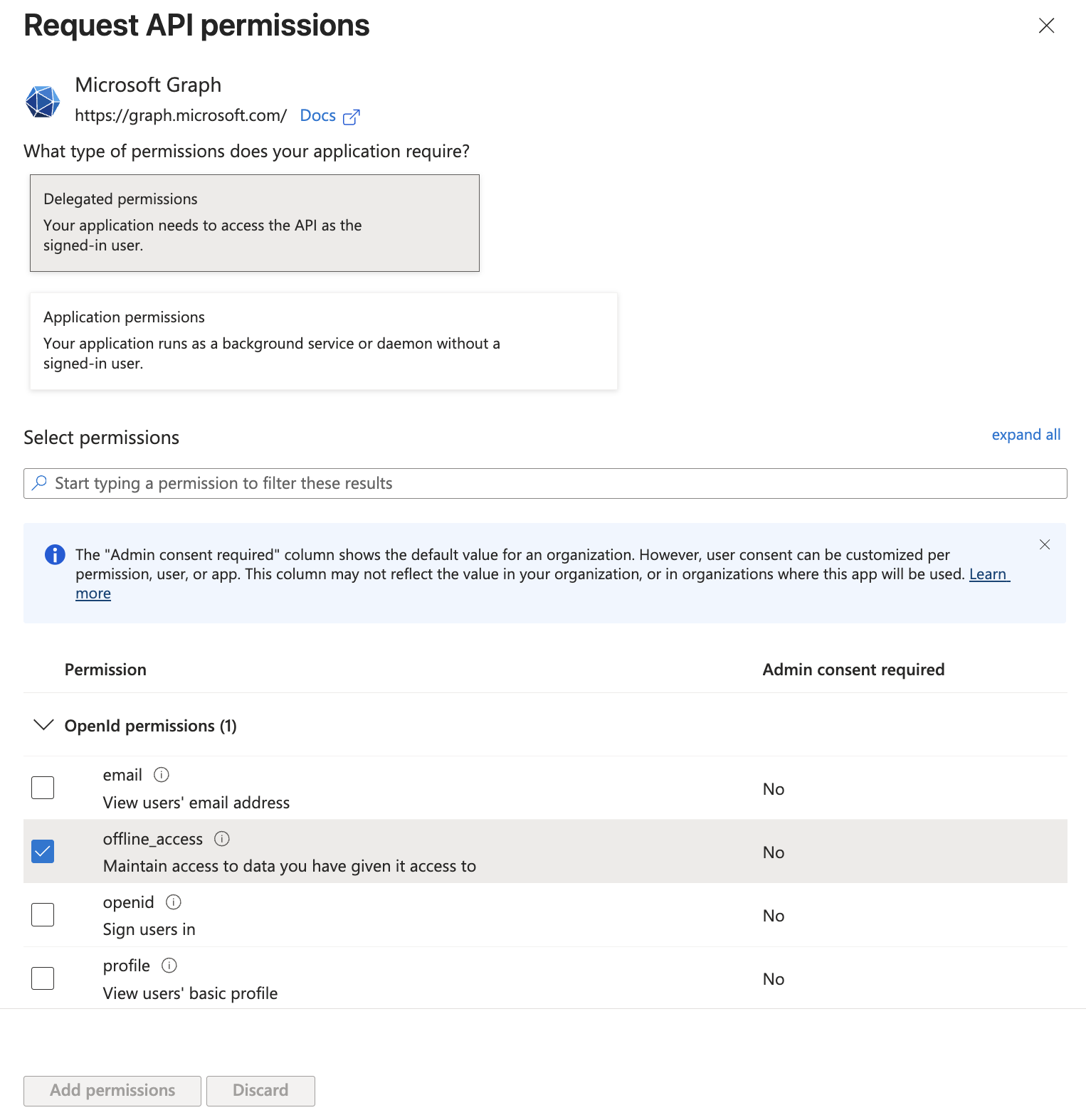Viewport: 1086px width, 1120px height.
Task: Click the blue info icon in the banner
Action: (54, 554)
